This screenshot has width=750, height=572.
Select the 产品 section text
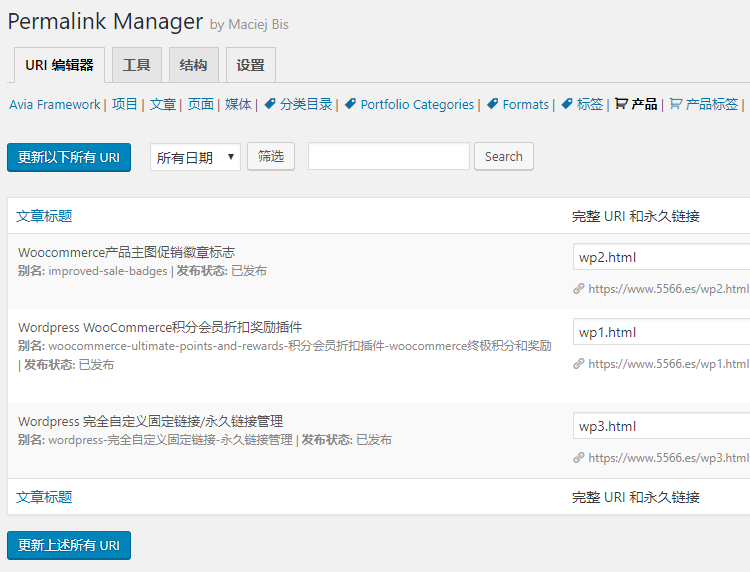pos(644,104)
